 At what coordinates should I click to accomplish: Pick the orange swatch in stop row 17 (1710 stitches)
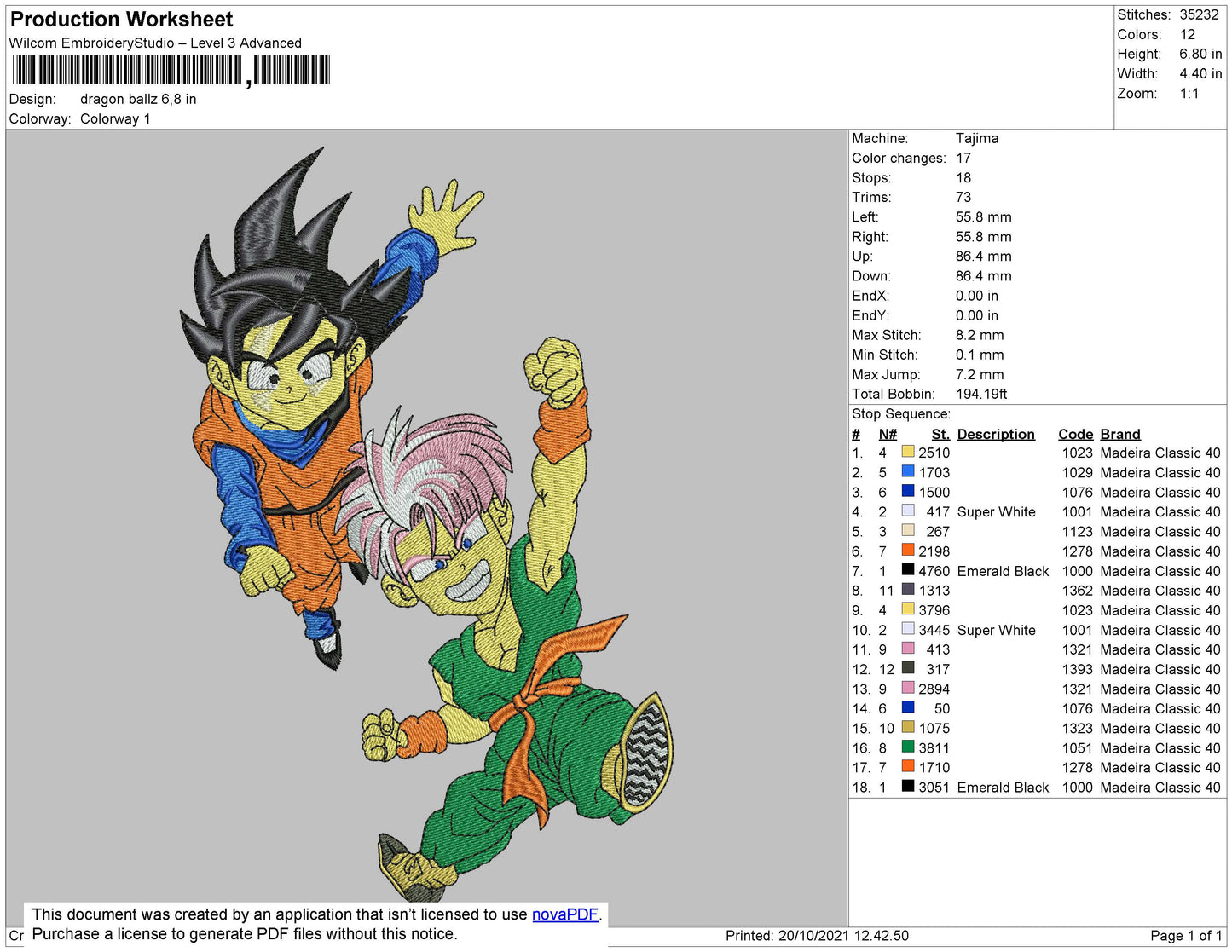(x=908, y=767)
